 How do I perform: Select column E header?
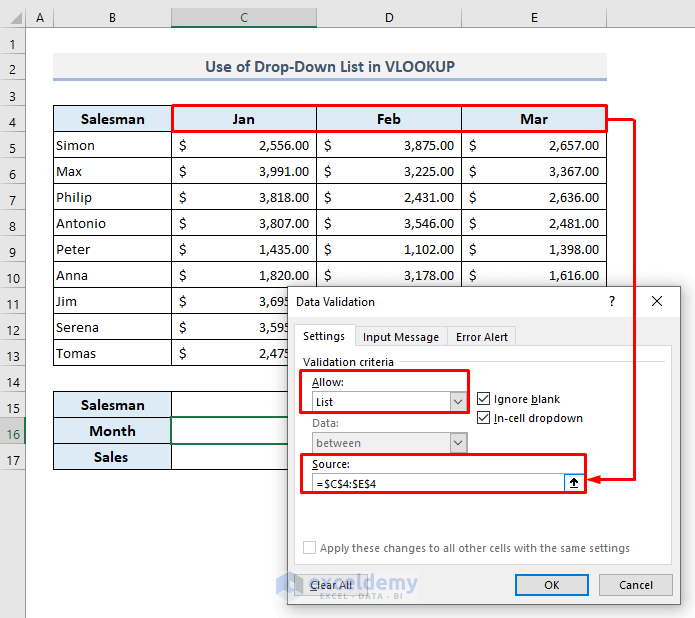(x=534, y=18)
